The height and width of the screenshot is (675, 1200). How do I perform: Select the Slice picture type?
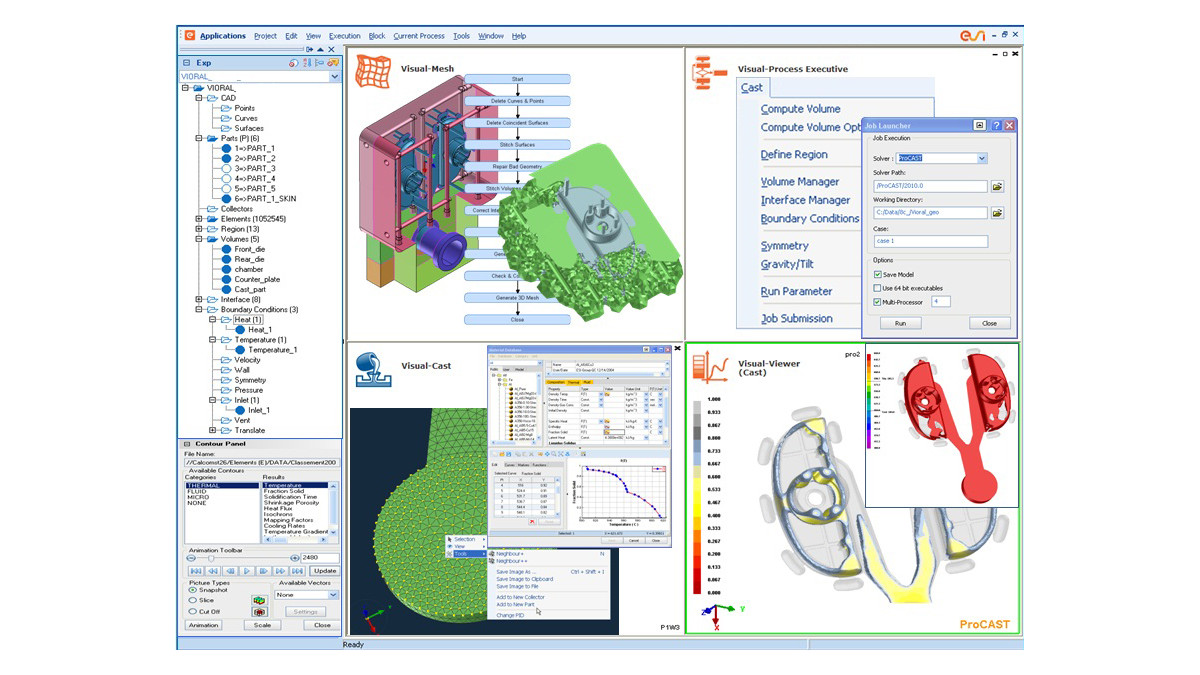pyautogui.click(x=192, y=600)
